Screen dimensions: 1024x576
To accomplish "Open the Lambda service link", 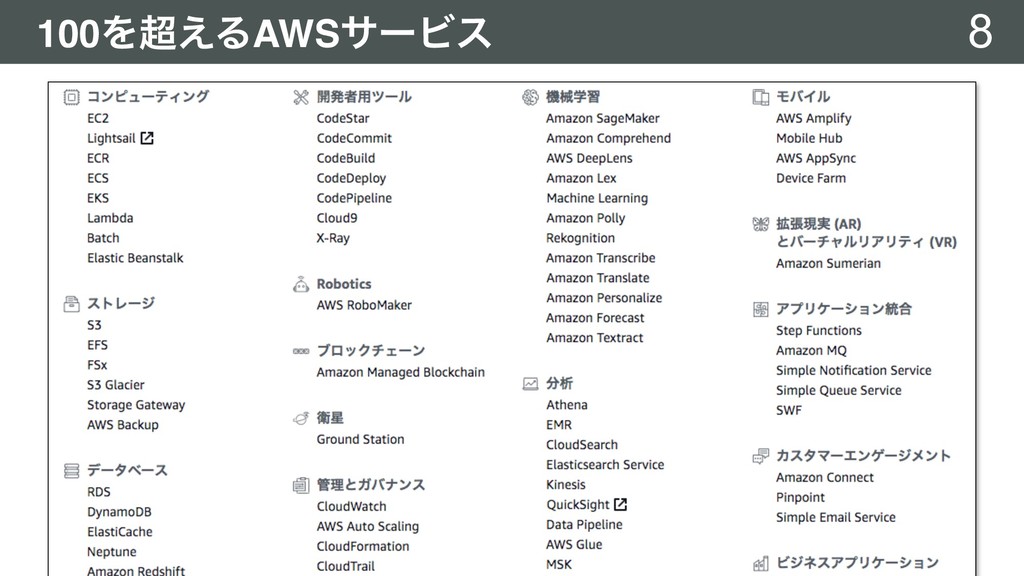I will pos(110,218).
